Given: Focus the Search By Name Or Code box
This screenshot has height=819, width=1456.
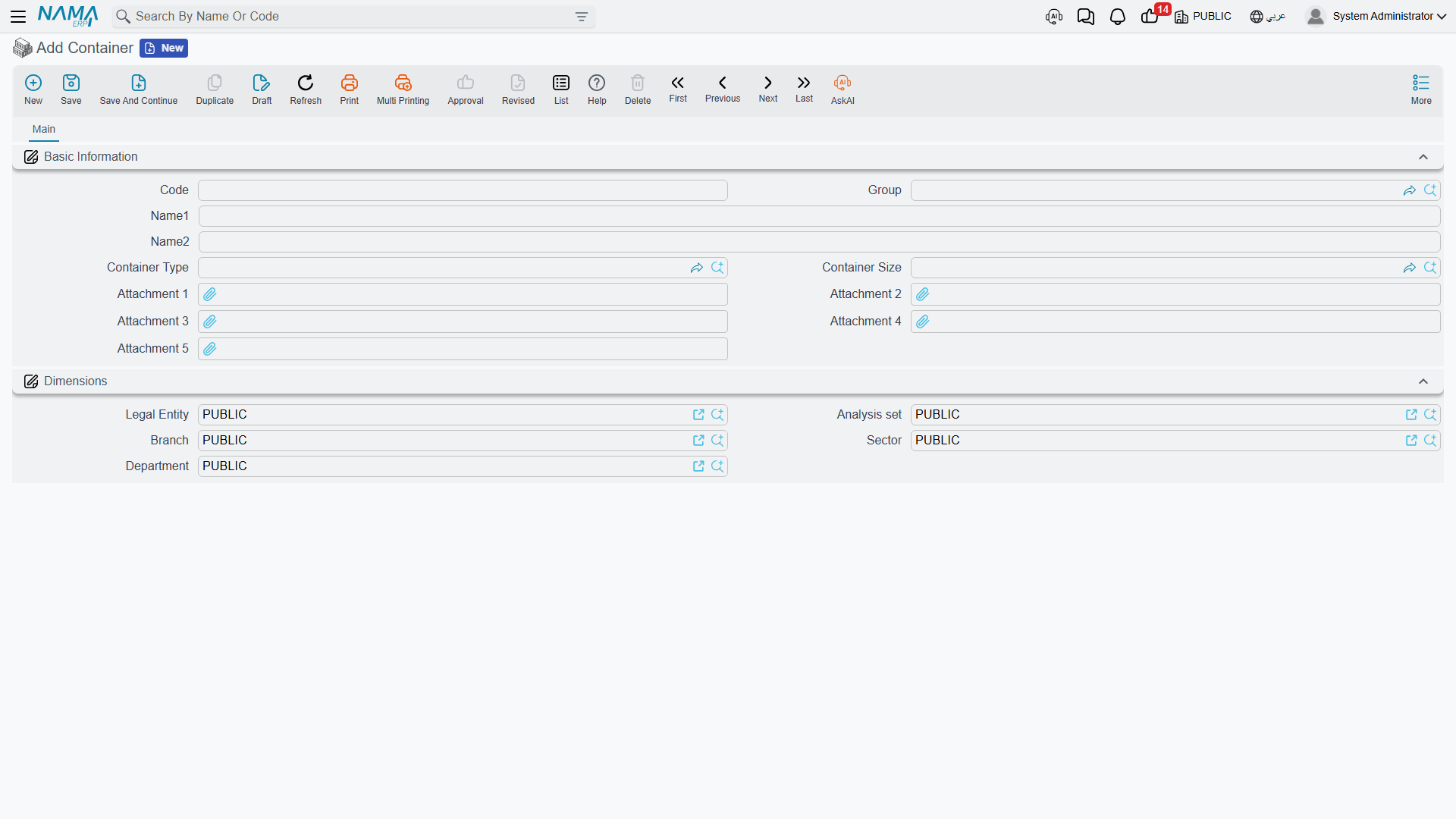Looking at the screenshot, I should tap(353, 17).
